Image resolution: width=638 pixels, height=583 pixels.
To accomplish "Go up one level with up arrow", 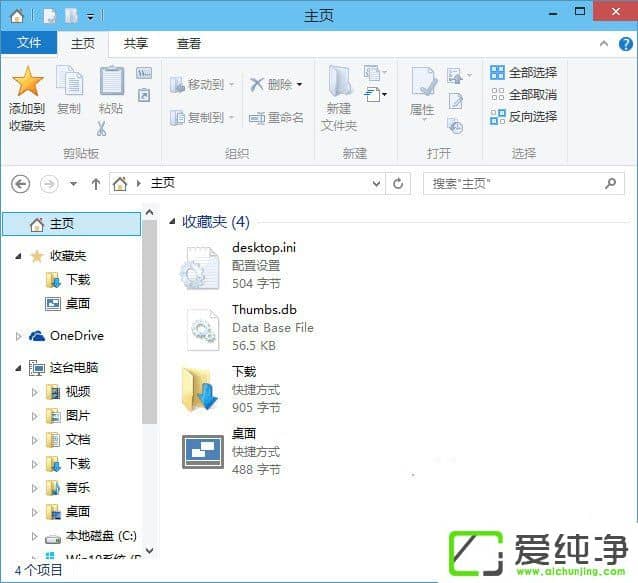I will coord(96,184).
